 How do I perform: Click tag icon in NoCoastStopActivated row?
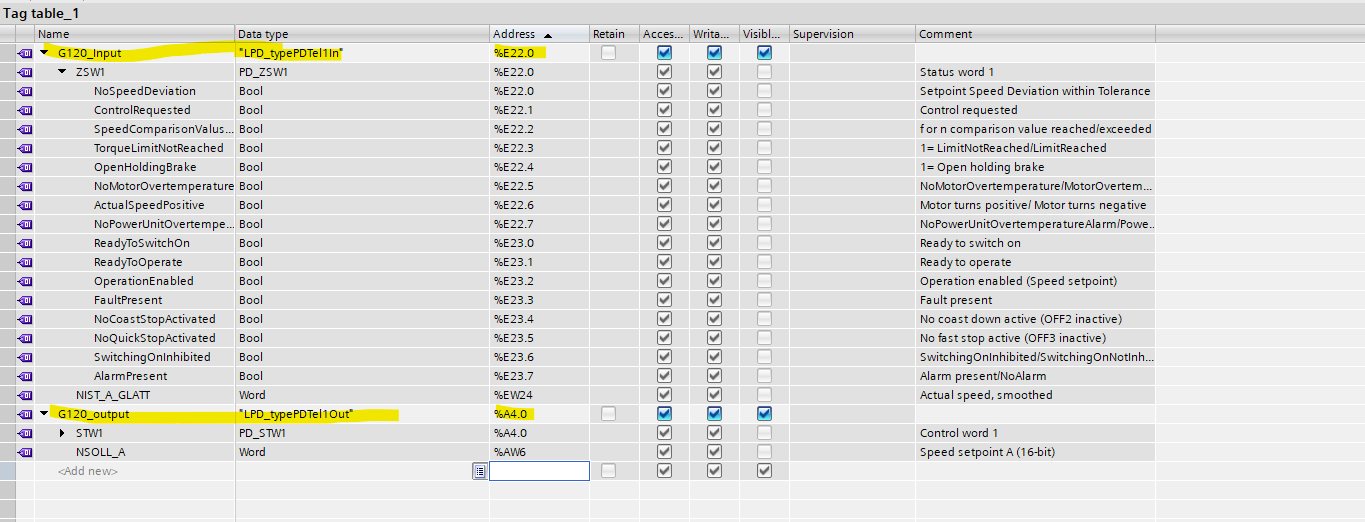point(25,319)
